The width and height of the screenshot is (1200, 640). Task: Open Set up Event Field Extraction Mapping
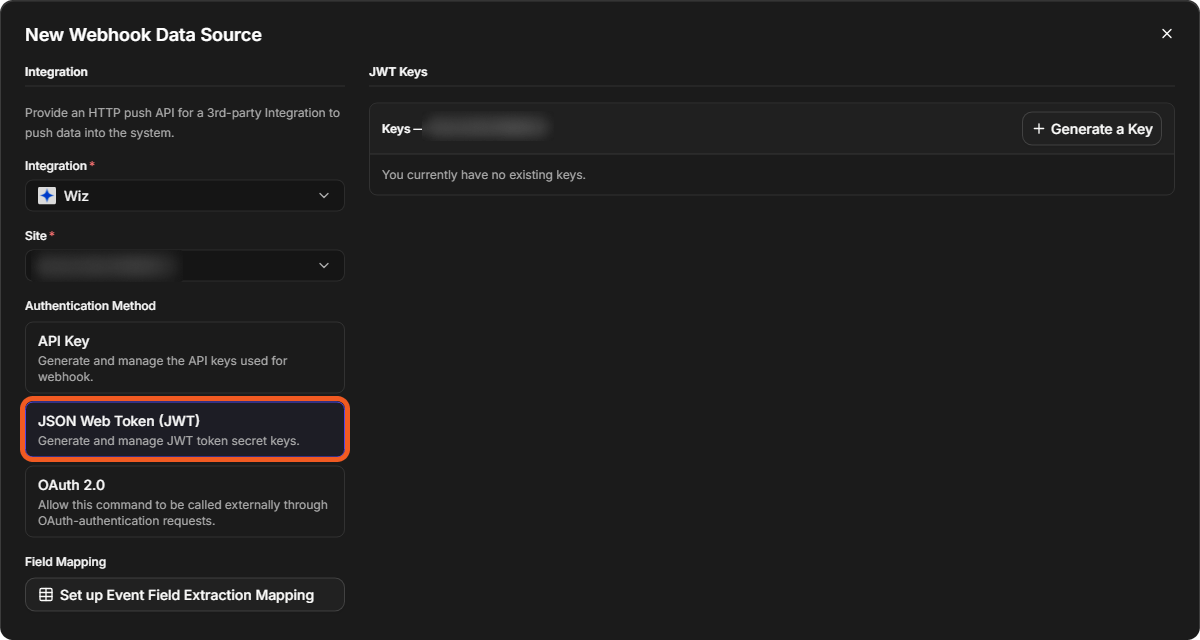tap(185, 595)
